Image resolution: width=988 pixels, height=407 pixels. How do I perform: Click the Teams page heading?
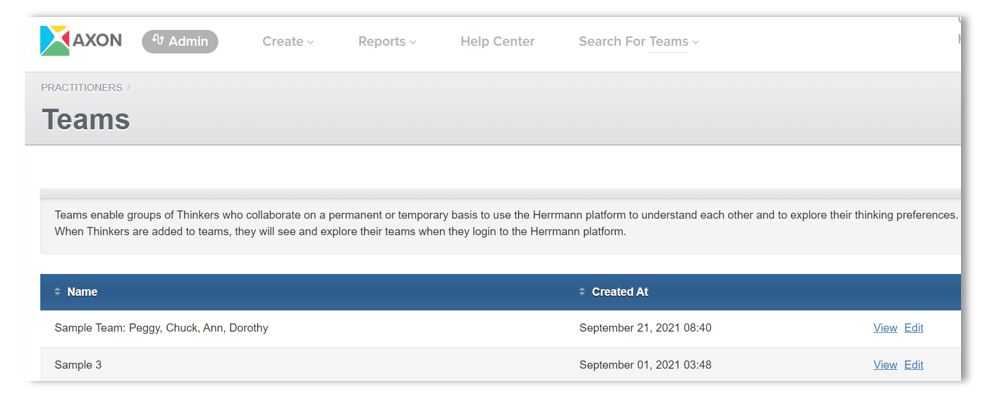86,120
